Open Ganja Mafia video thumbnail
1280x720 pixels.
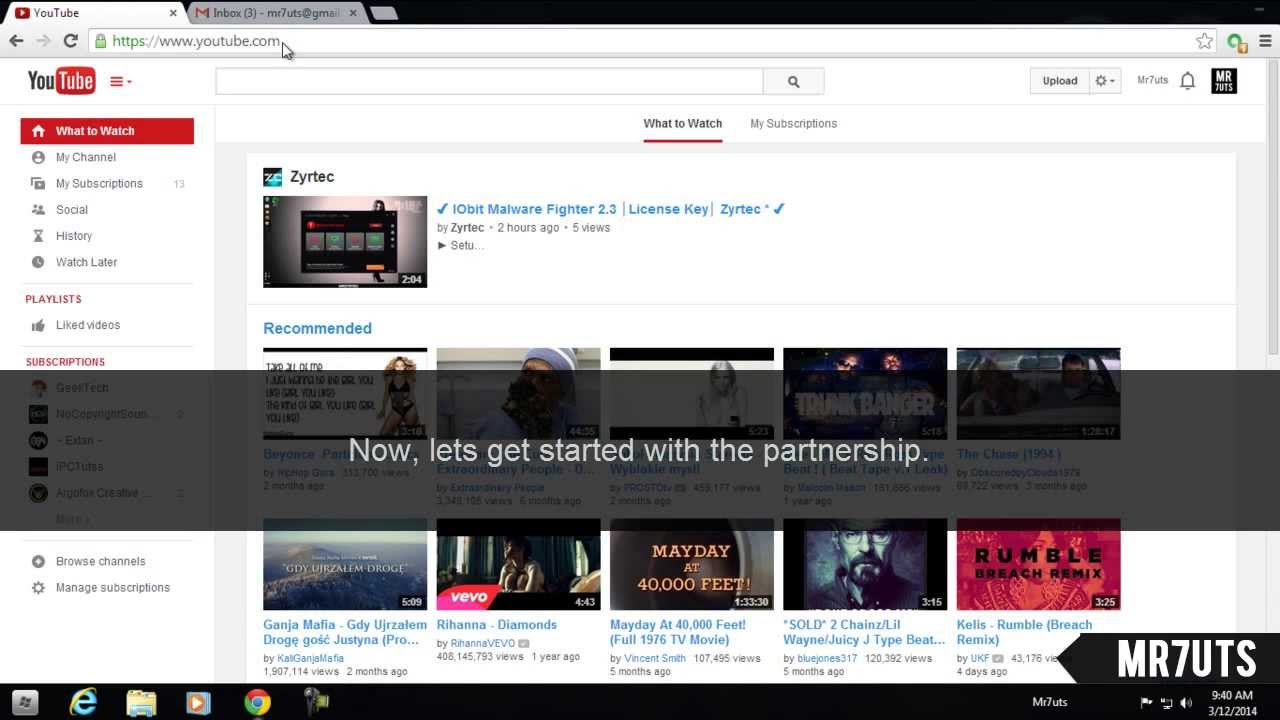[345, 564]
